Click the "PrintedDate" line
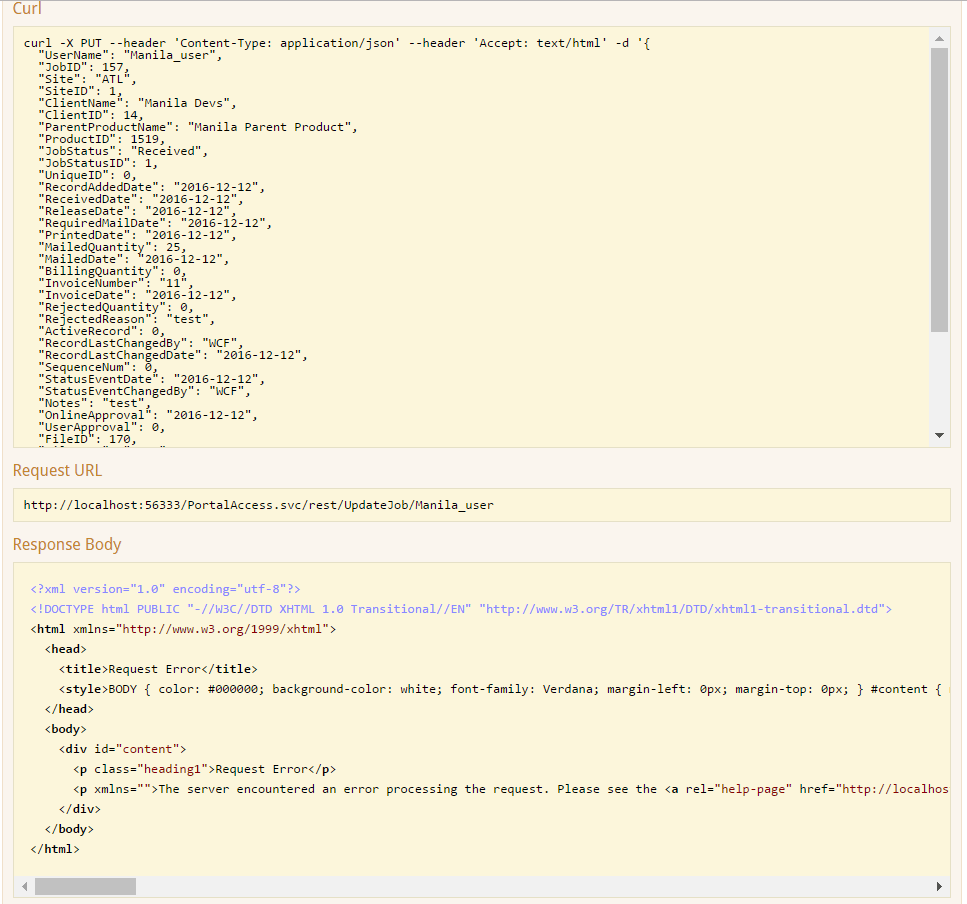Image resolution: width=967 pixels, height=904 pixels. pos(137,236)
